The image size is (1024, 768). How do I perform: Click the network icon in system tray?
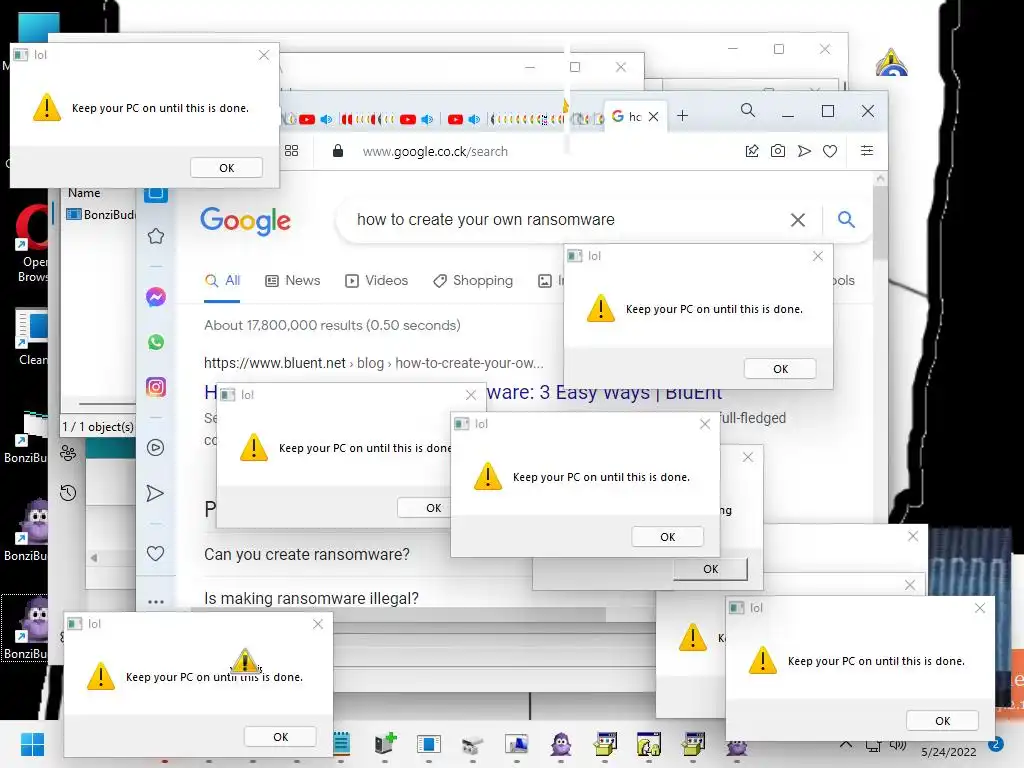click(873, 746)
